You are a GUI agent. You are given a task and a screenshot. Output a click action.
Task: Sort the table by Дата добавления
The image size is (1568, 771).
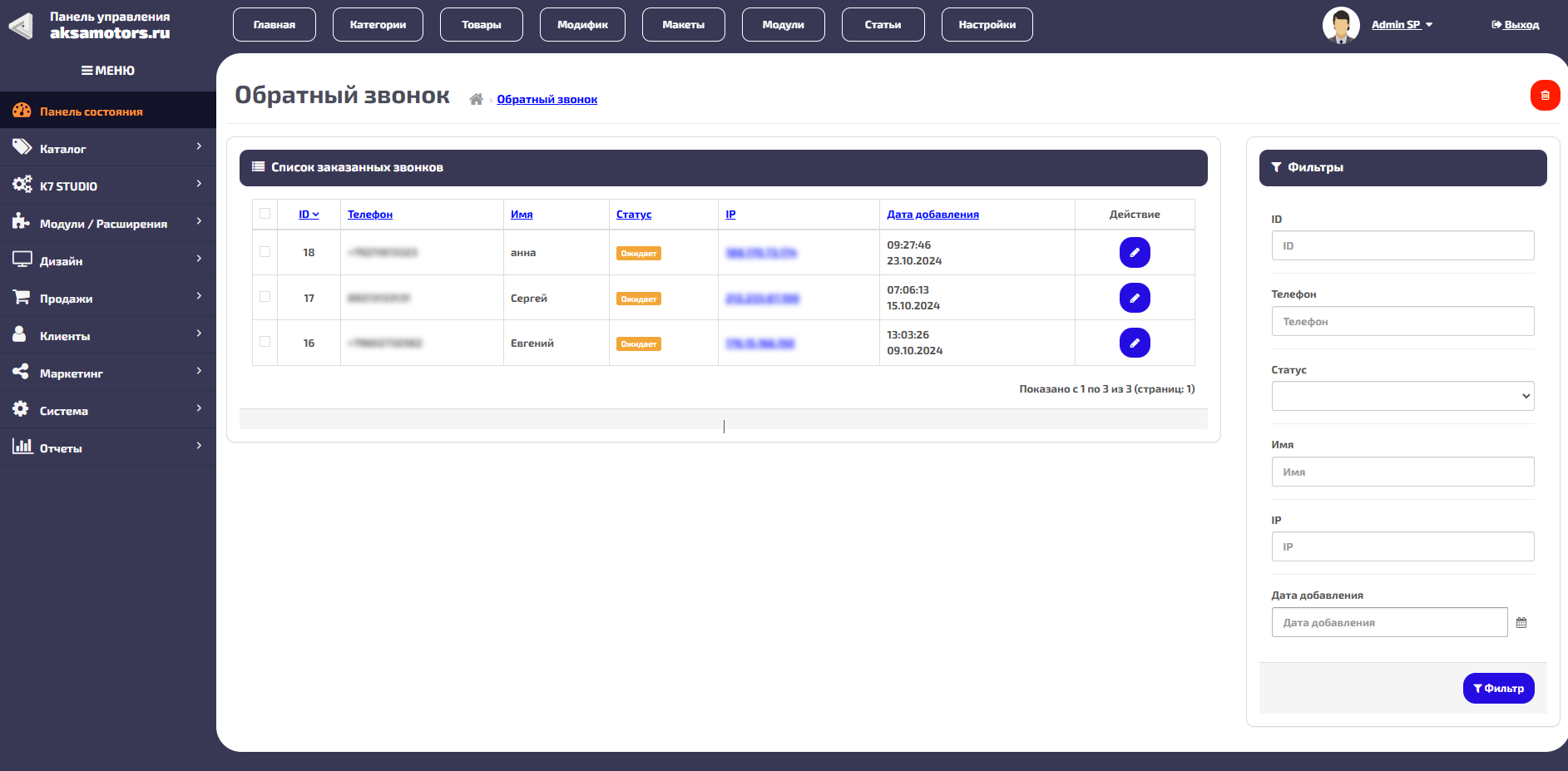click(x=932, y=215)
